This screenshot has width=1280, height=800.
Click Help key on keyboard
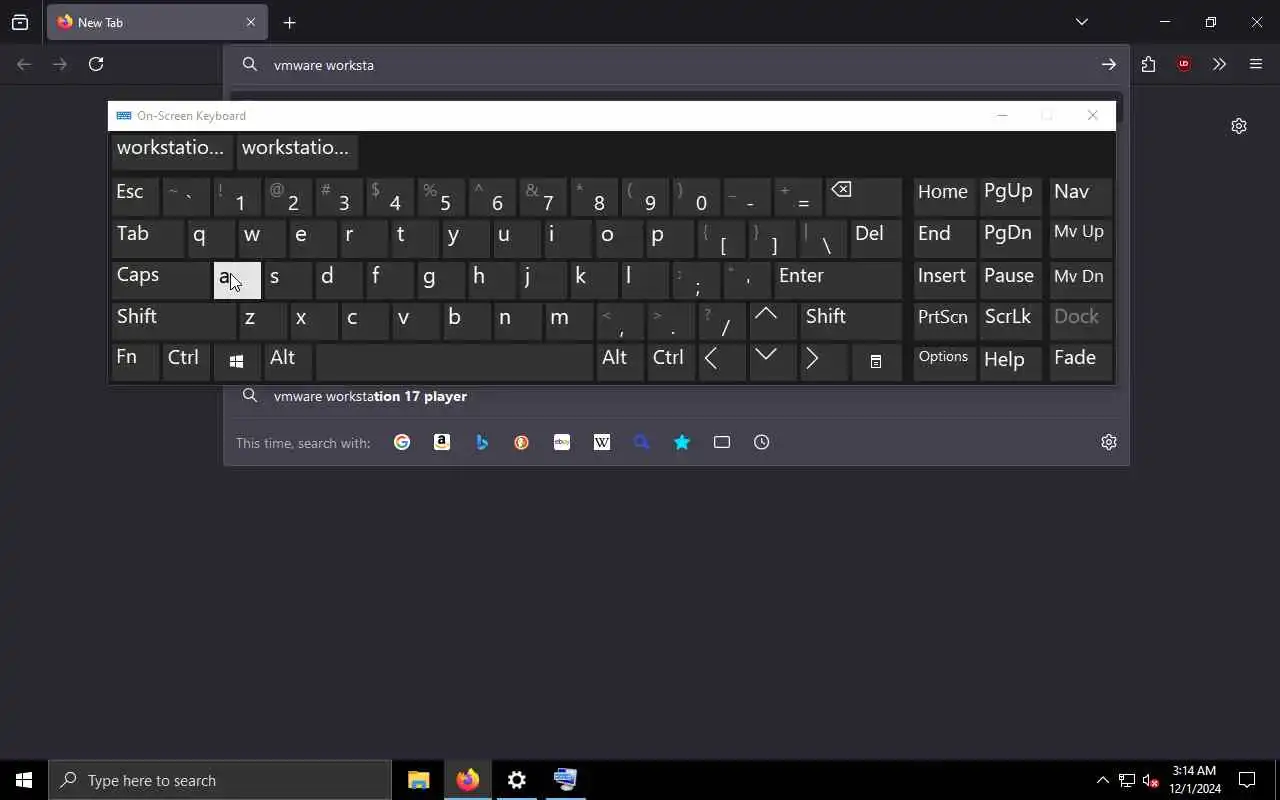pos(1012,362)
